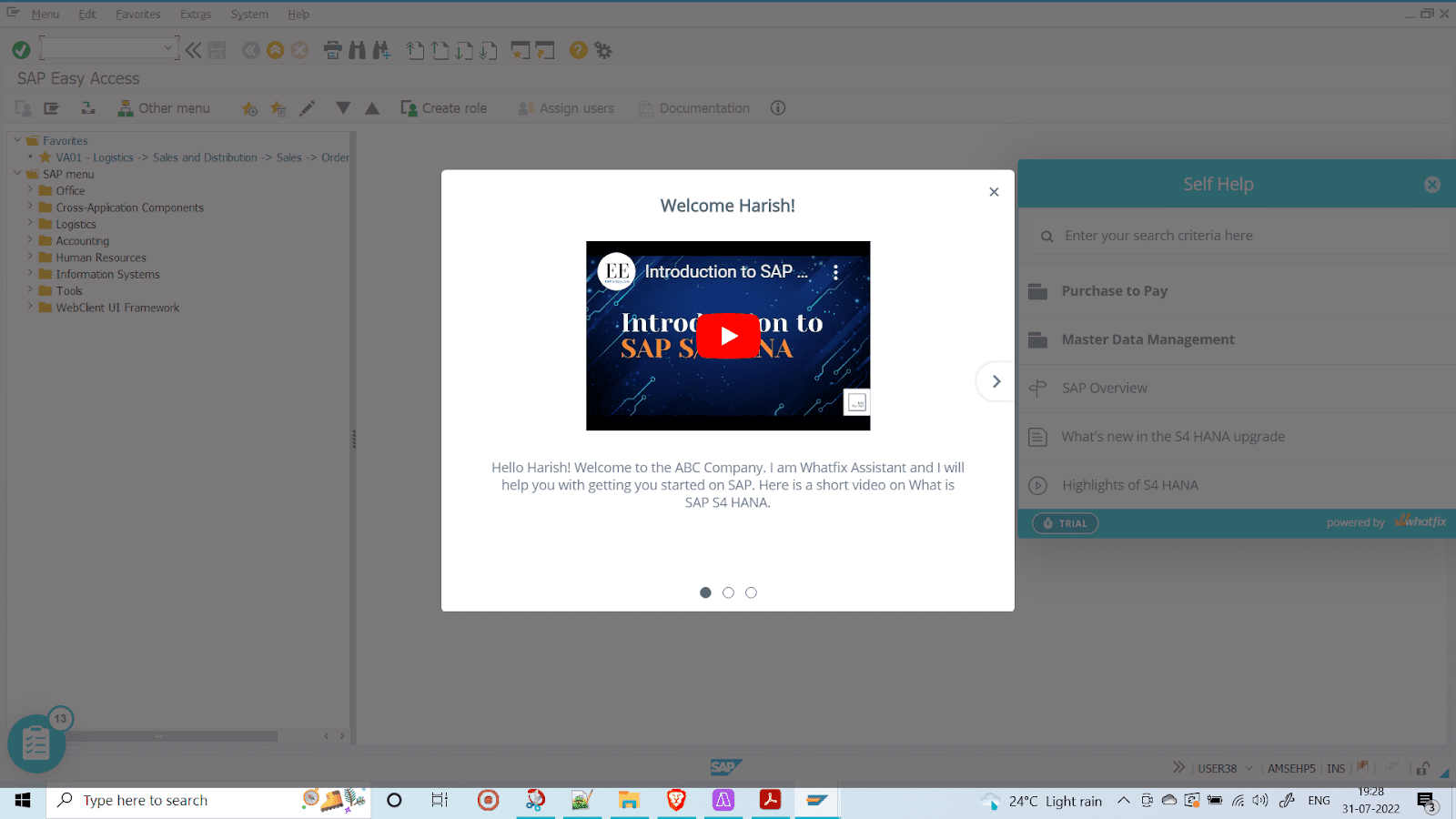
Task: Select the third carousel dot
Action: click(751, 592)
